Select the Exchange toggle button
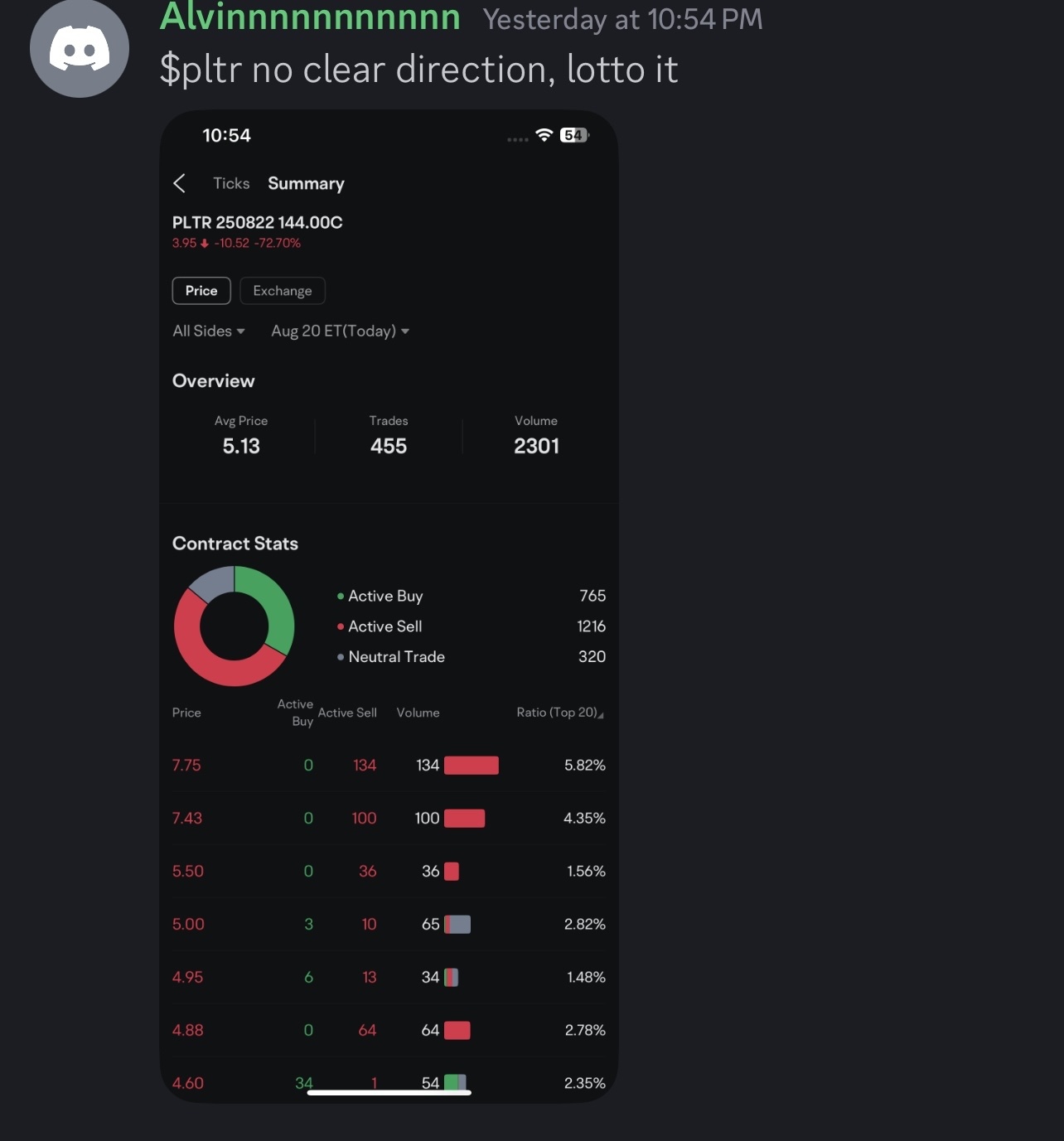 tap(283, 291)
